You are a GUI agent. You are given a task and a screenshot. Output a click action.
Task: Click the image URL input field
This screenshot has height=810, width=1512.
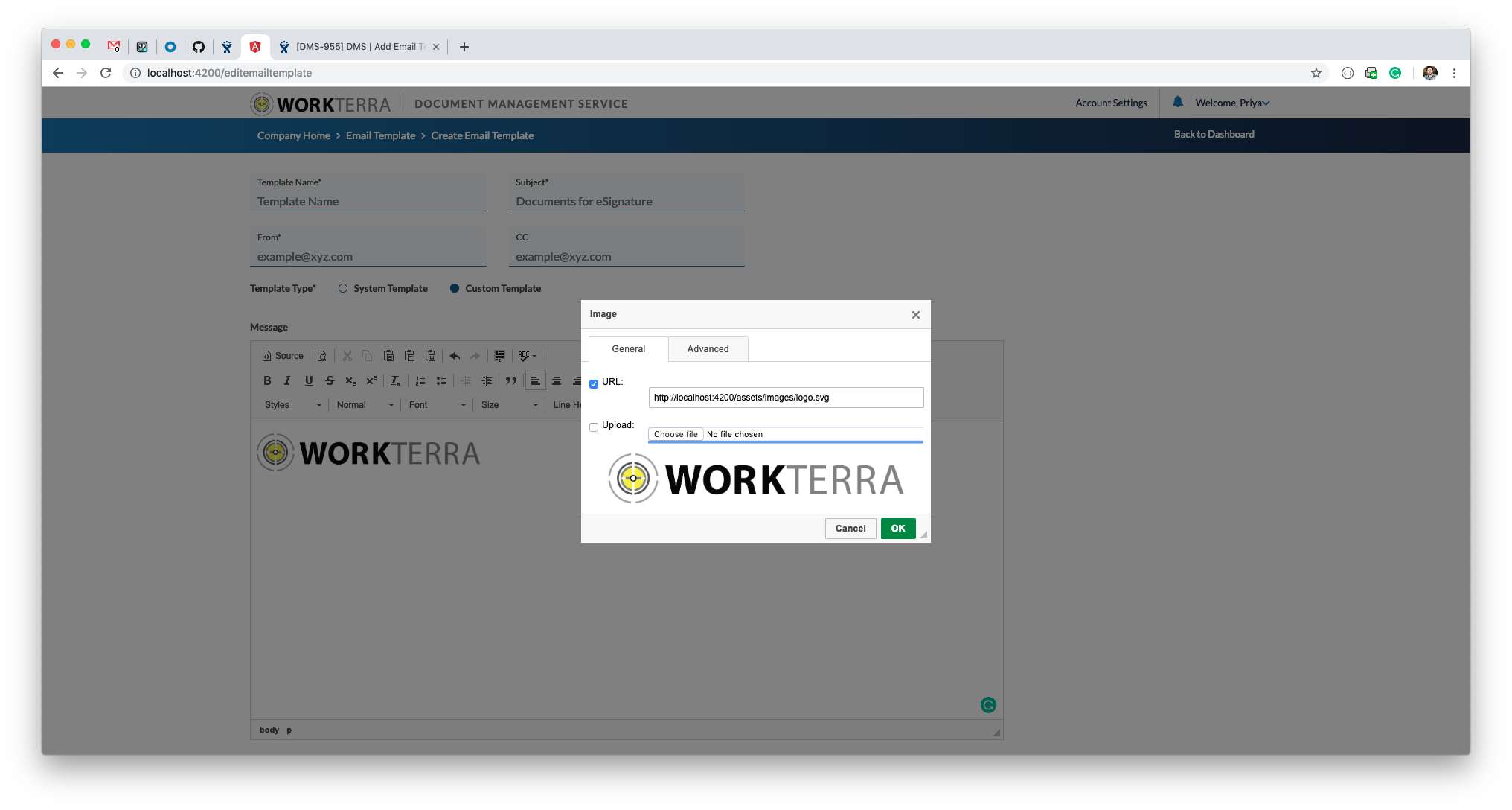tap(786, 398)
